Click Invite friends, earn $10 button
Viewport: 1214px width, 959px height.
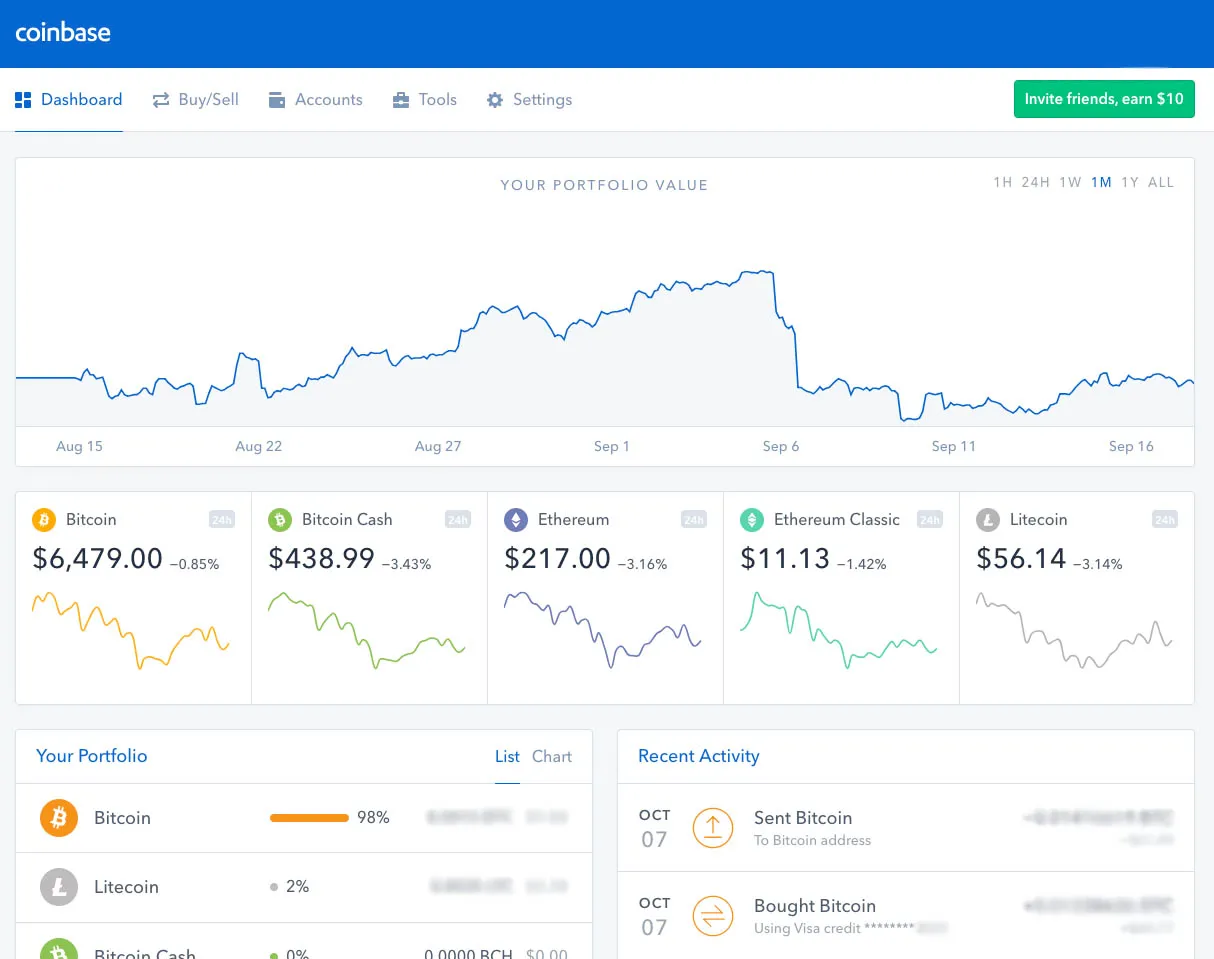point(1104,99)
